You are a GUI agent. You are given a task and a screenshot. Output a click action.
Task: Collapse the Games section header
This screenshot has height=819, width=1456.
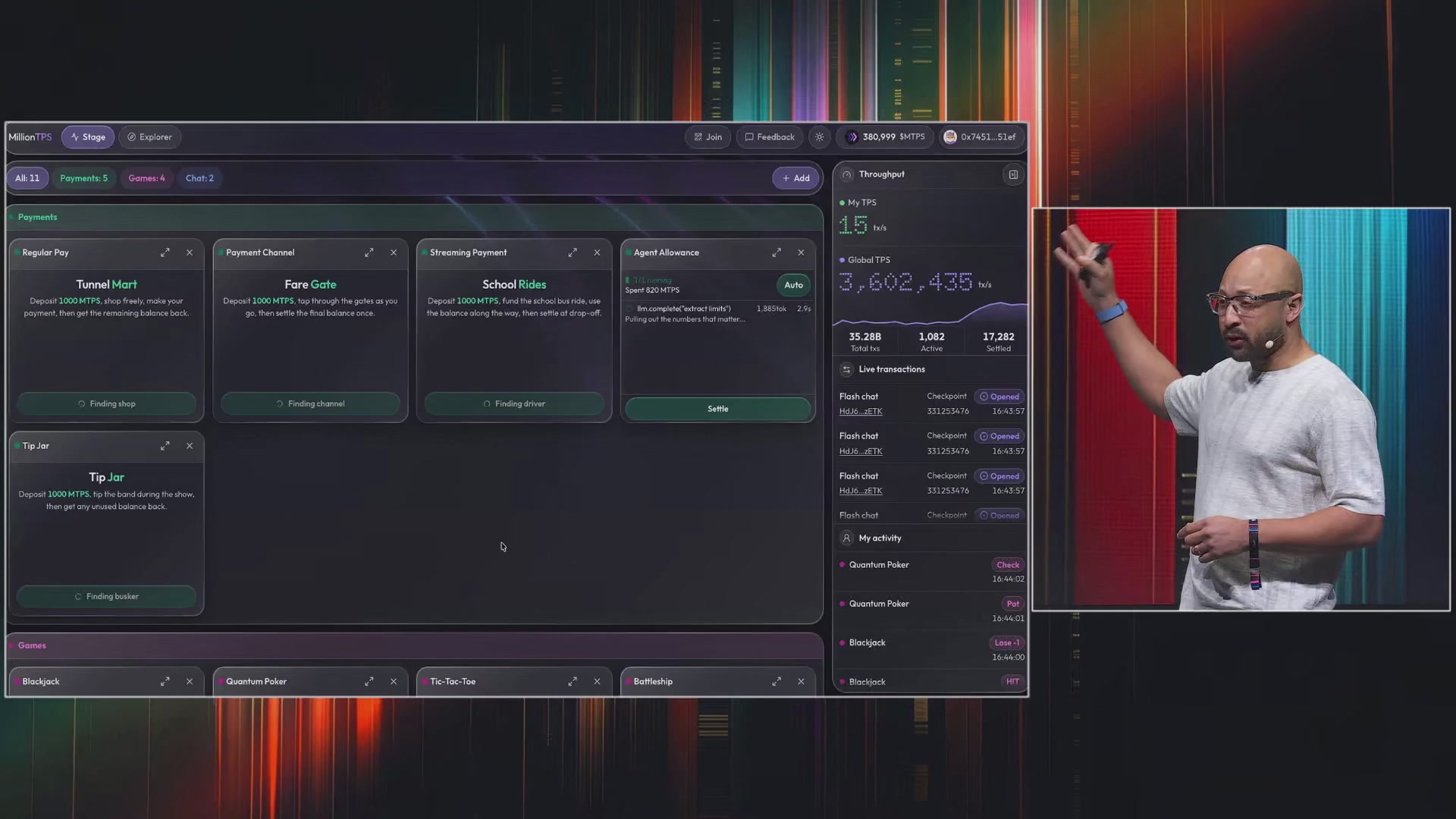coord(415,645)
